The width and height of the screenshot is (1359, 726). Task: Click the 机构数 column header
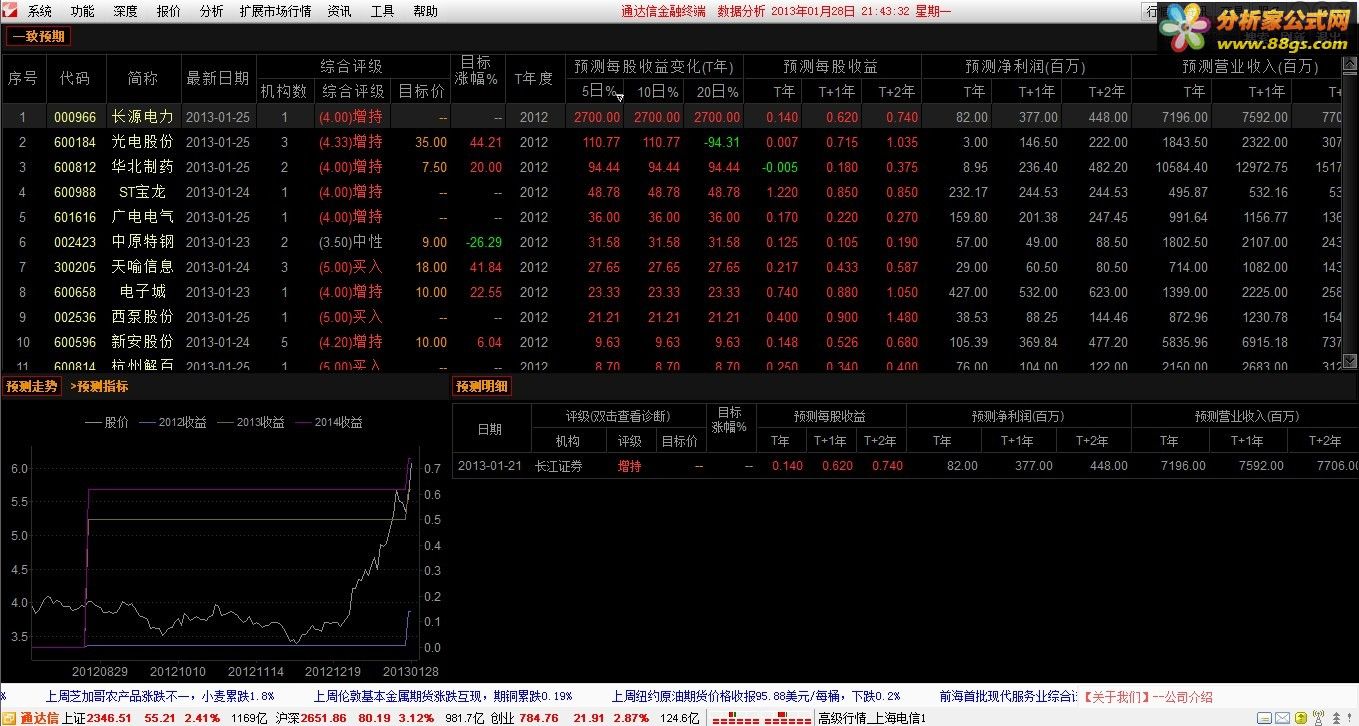284,91
